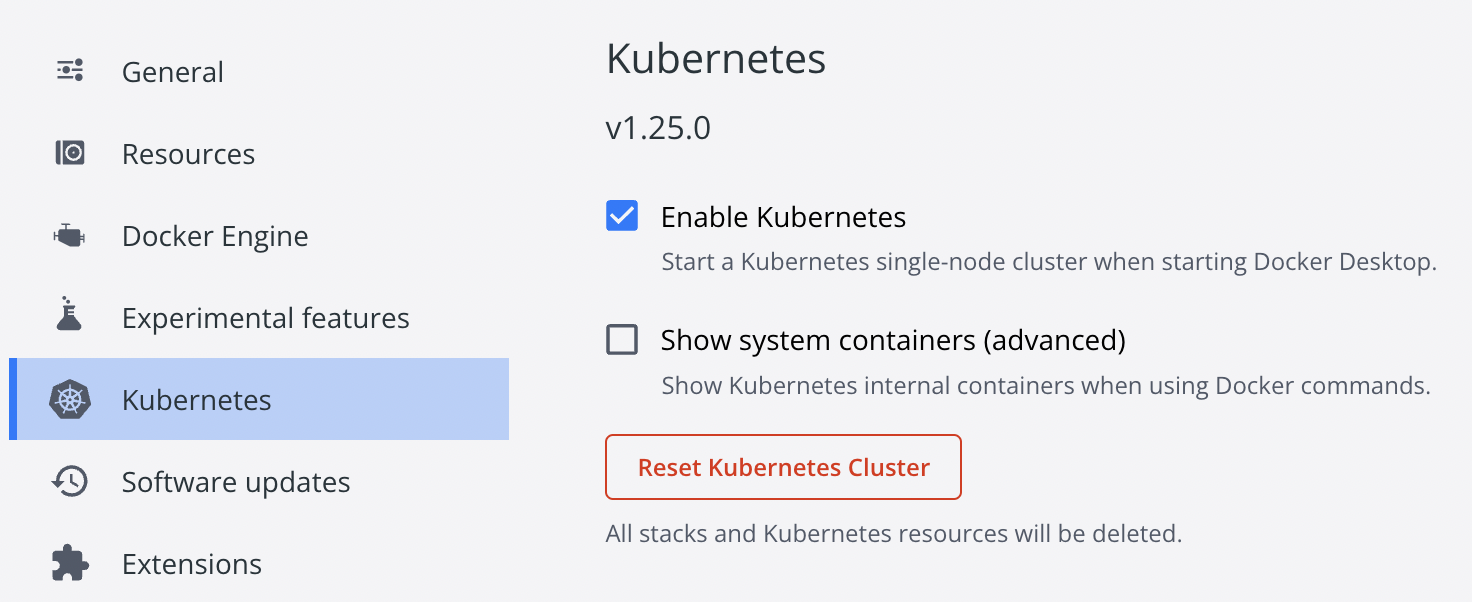Click the v1.25.0 version text
1472x602 pixels.
tap(658, 129)
